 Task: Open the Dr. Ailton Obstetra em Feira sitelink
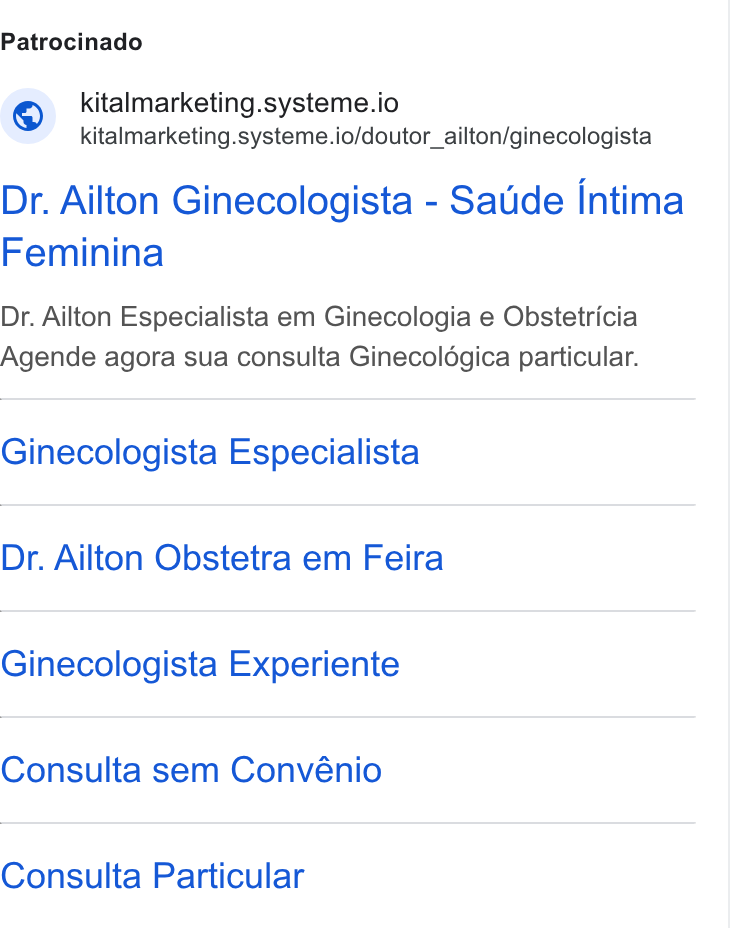(x=221, y=558)
